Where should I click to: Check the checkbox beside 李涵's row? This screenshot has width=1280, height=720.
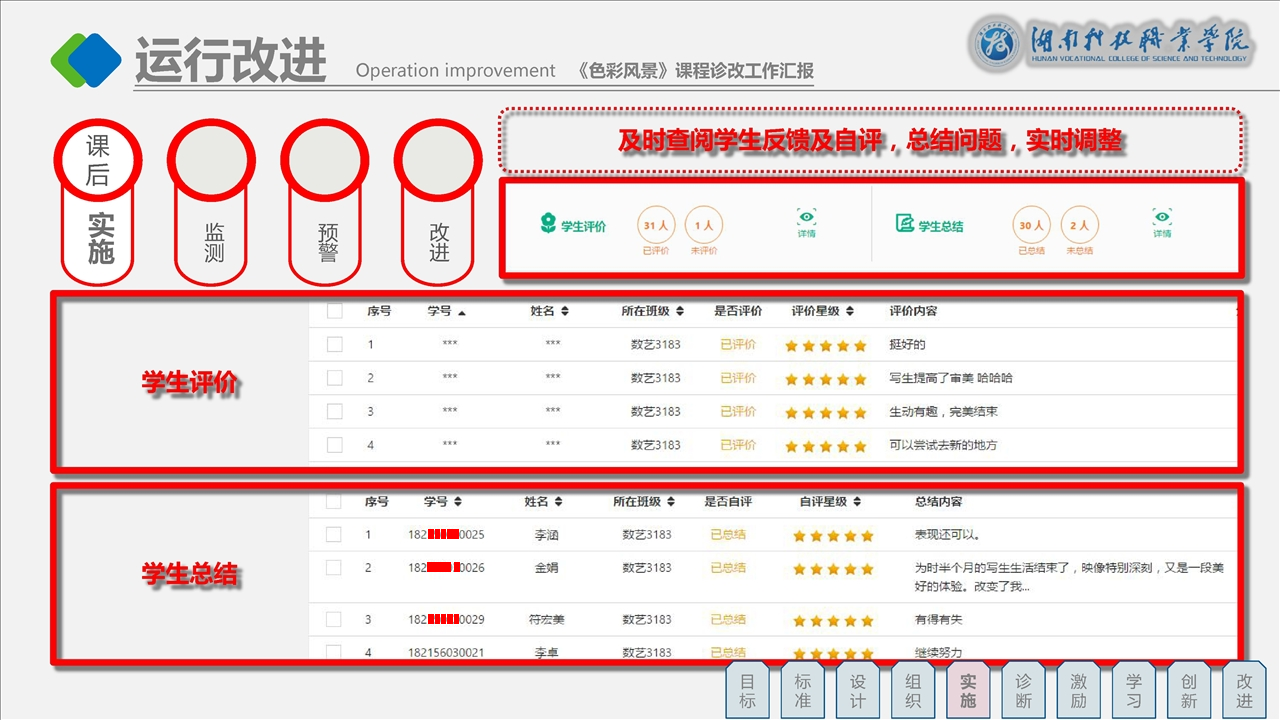click(x=334, y=535)
